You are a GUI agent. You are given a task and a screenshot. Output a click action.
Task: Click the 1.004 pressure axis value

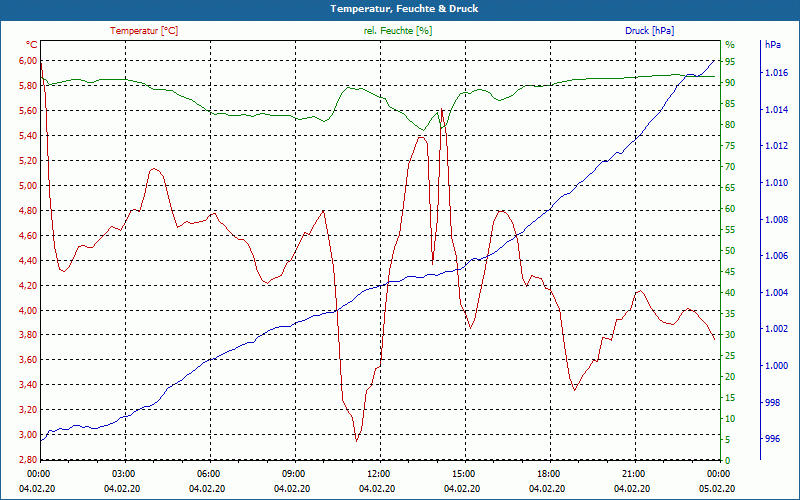coord(776,292)
